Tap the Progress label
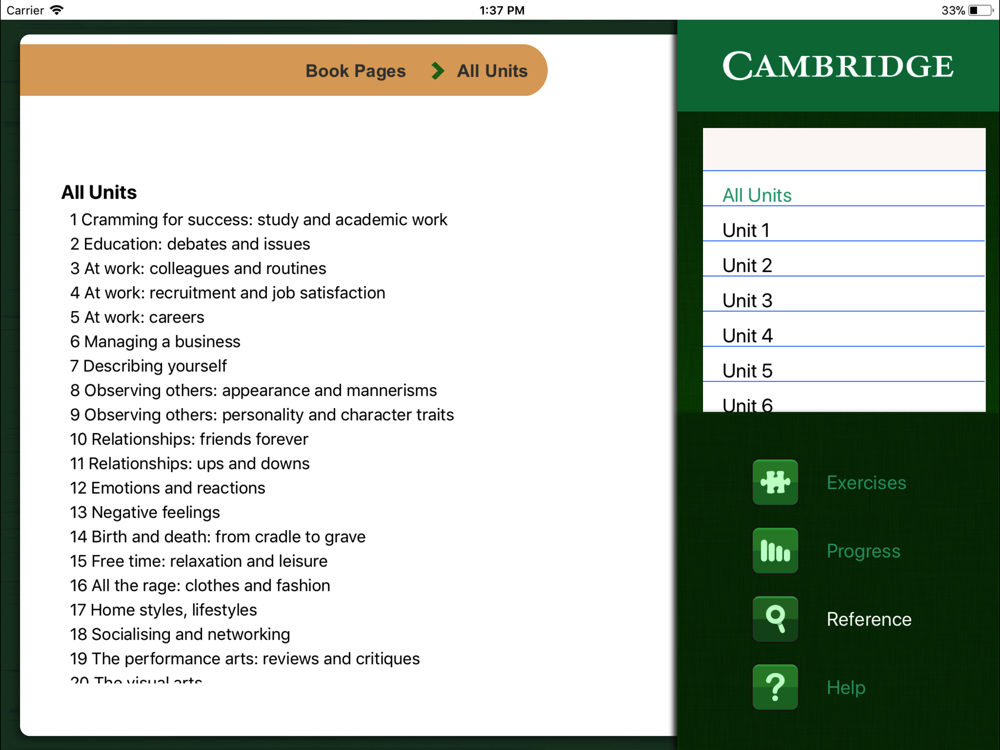The height and width of the screenshot is (750, 1000). (864, 551)
